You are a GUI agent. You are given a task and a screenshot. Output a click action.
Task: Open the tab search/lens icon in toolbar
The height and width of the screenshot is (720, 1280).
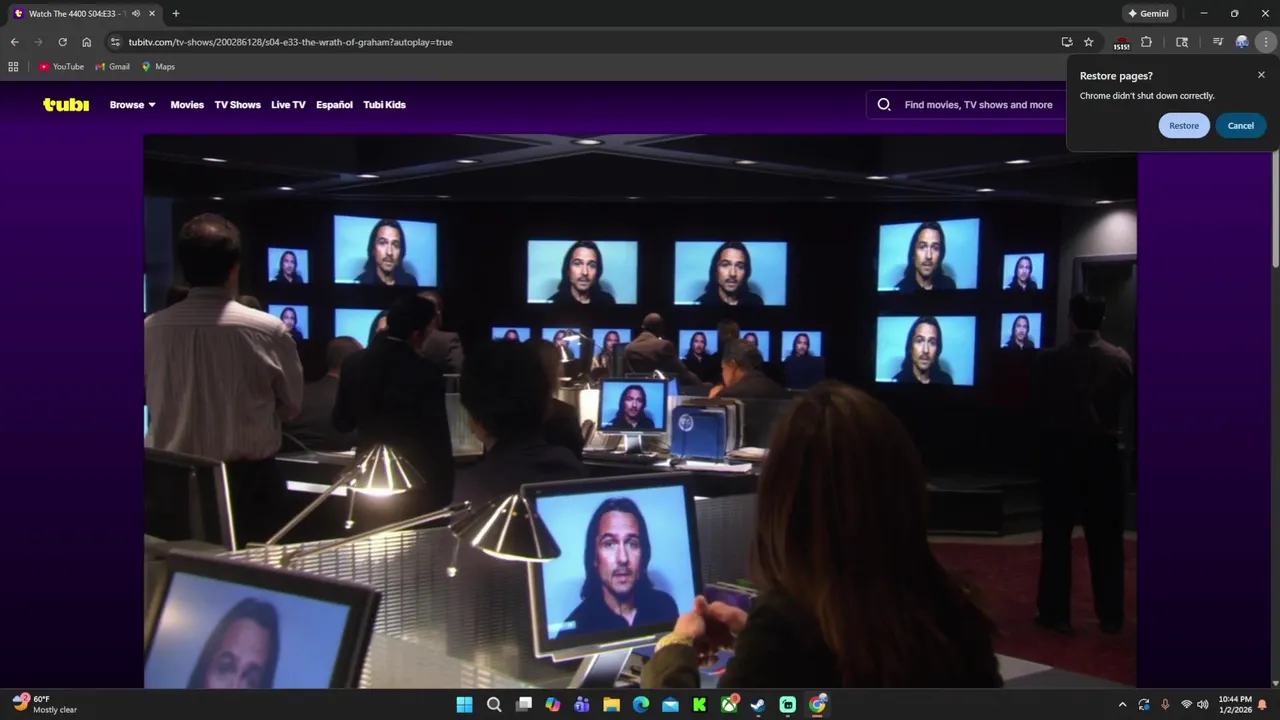1182,42
